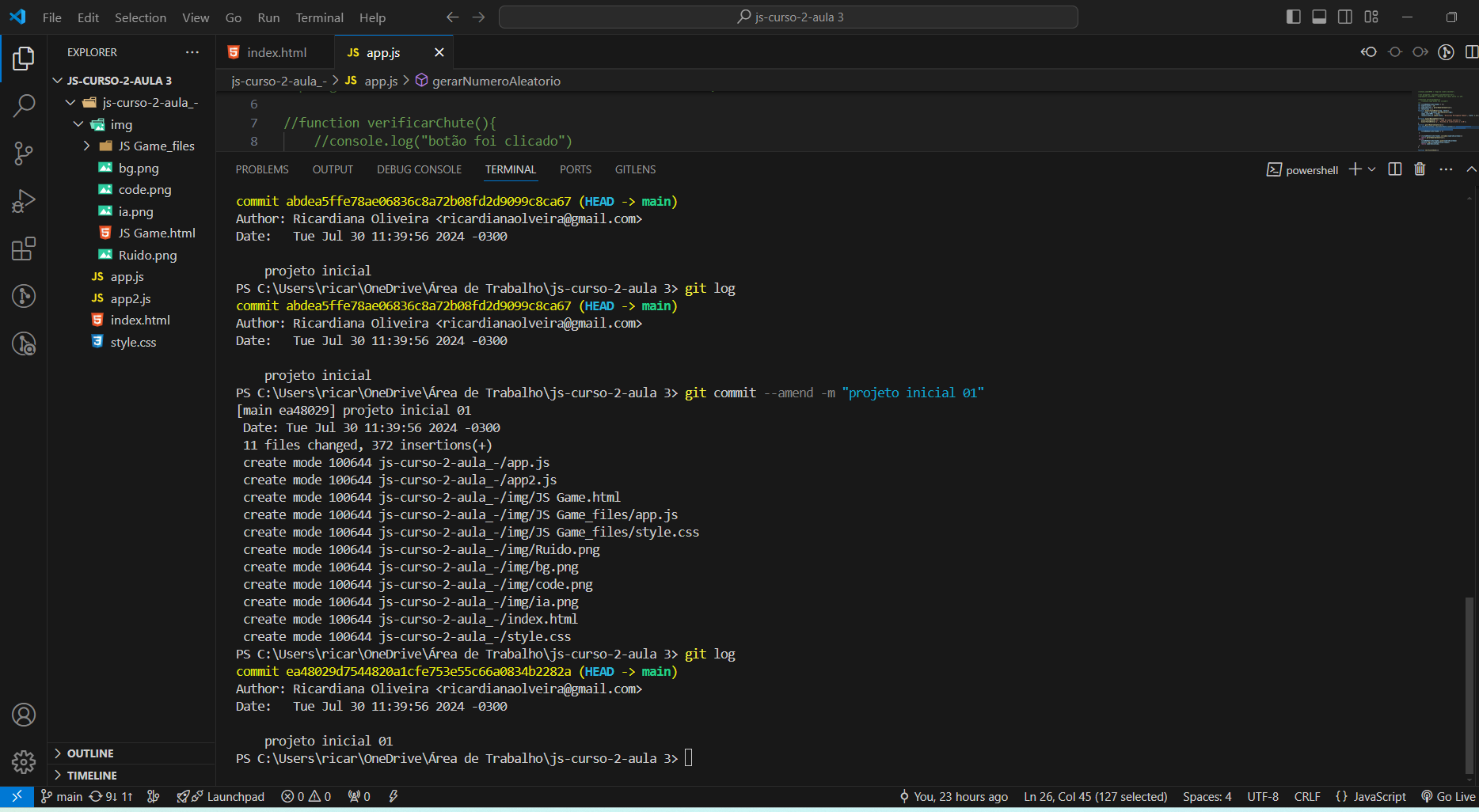The width and height of the screenshot is (1479, 812).
Task: Synchronize changes in the status bar
Action: (x=111, y=796)
